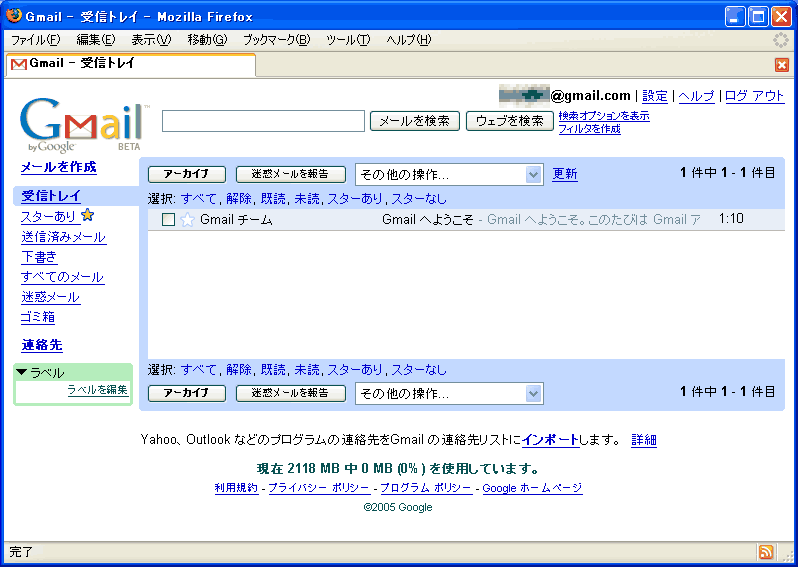Image resolution: width=798 pixels, height=567 pixels.
Task: Click the Gmail envelope favicon on tab
Action: [x=18, y=64]
